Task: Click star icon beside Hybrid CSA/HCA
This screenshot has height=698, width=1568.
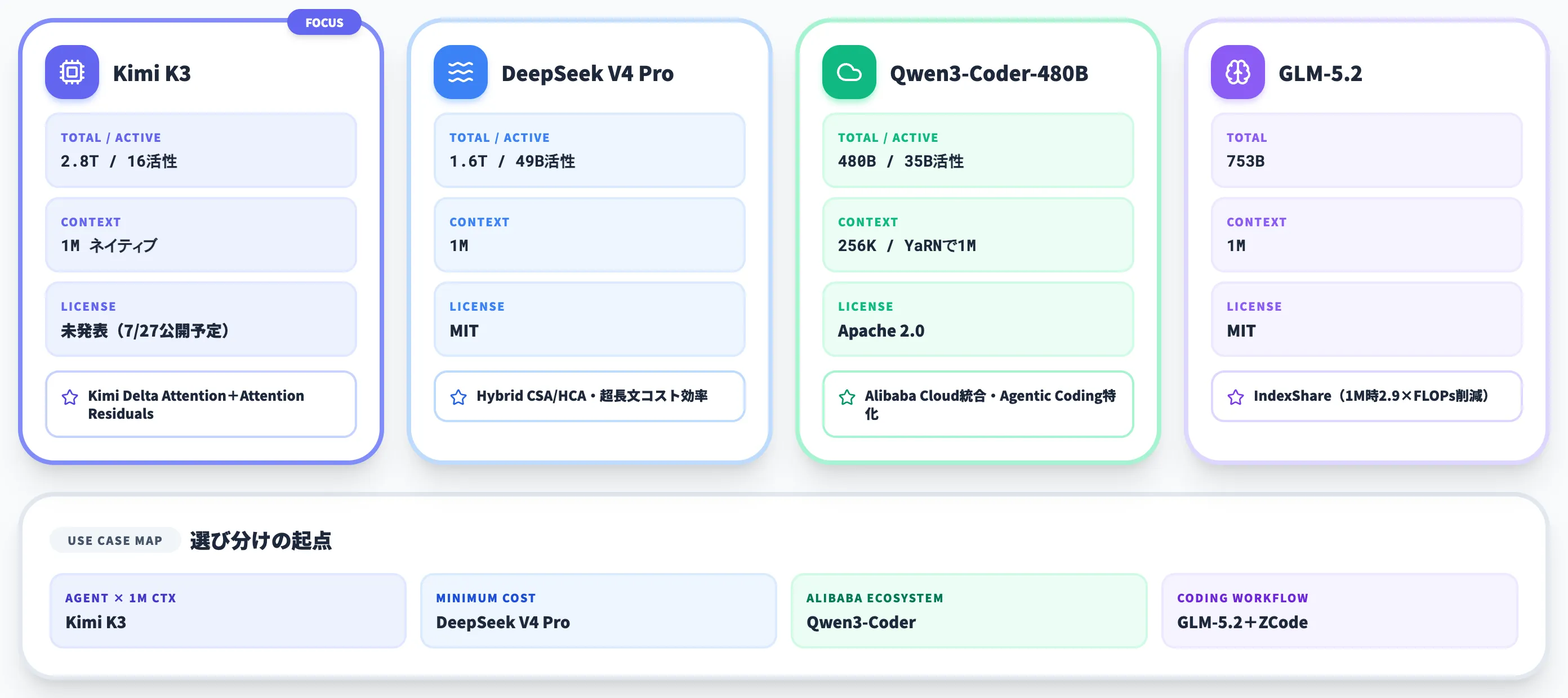Action: (458, 397)
